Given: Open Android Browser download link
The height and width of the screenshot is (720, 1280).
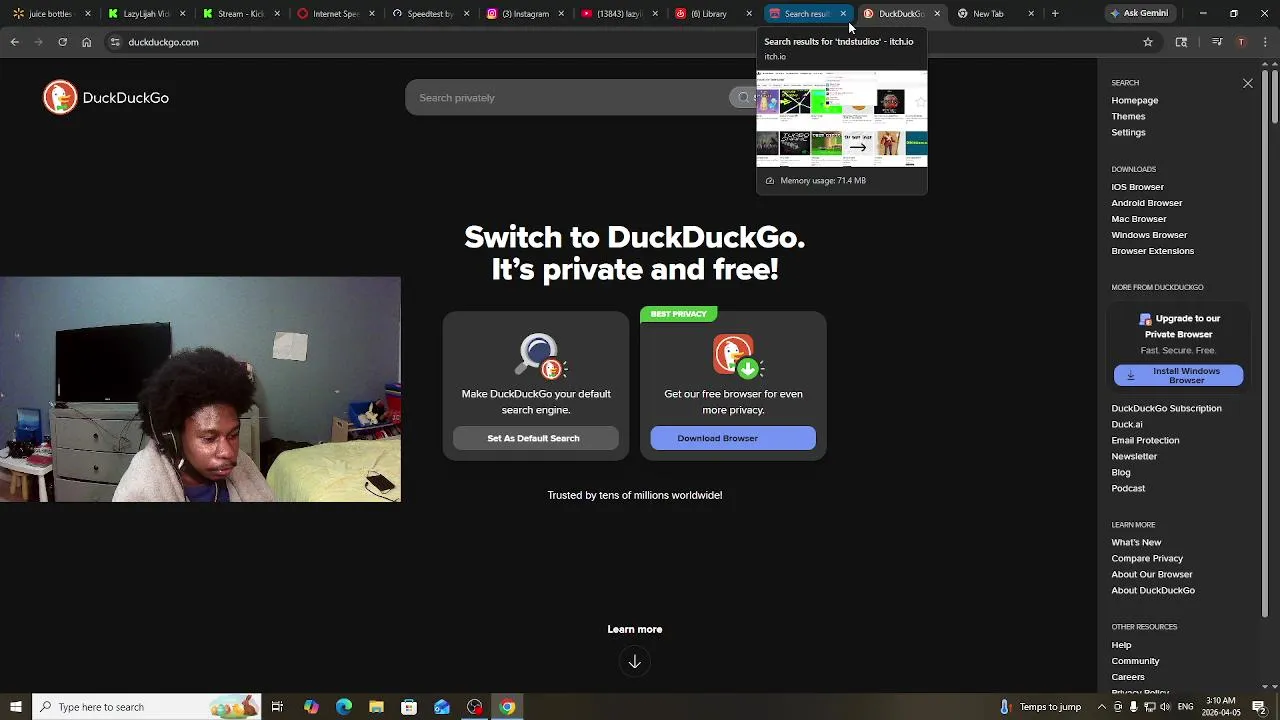Looking at the screenshot, I should [x=1146, y=203].
